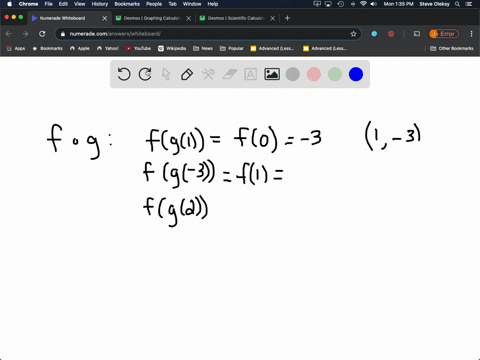Screen dimensions: 480x360
Task: Select the eraser tool
Action: (230, 74)
